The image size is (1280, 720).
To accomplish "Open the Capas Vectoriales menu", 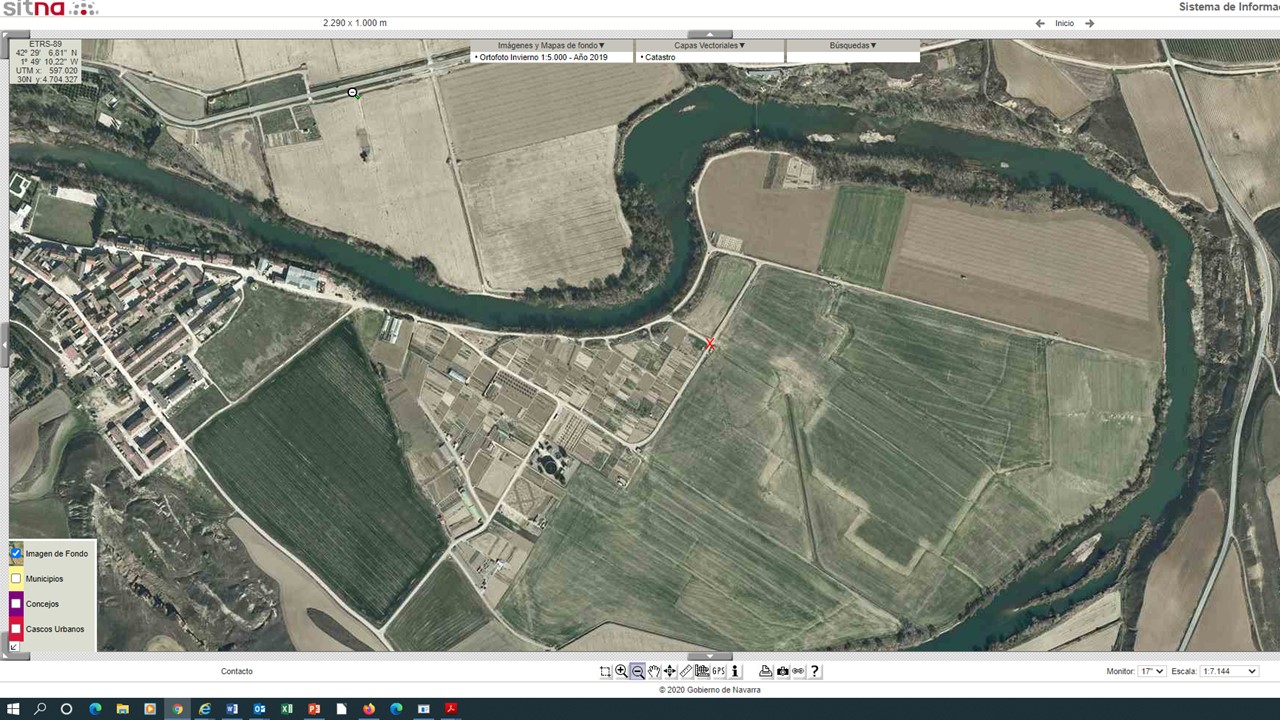I will [x=709, y=45].
